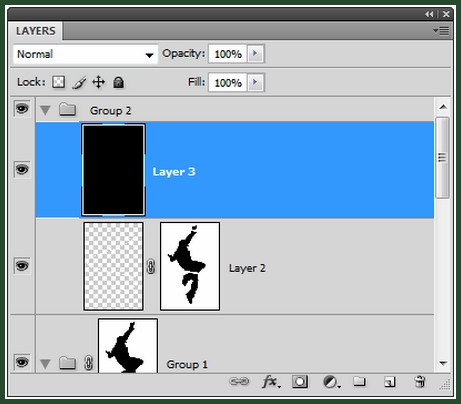
Task: Select the LAYERS tab
Action: (35, 31)
